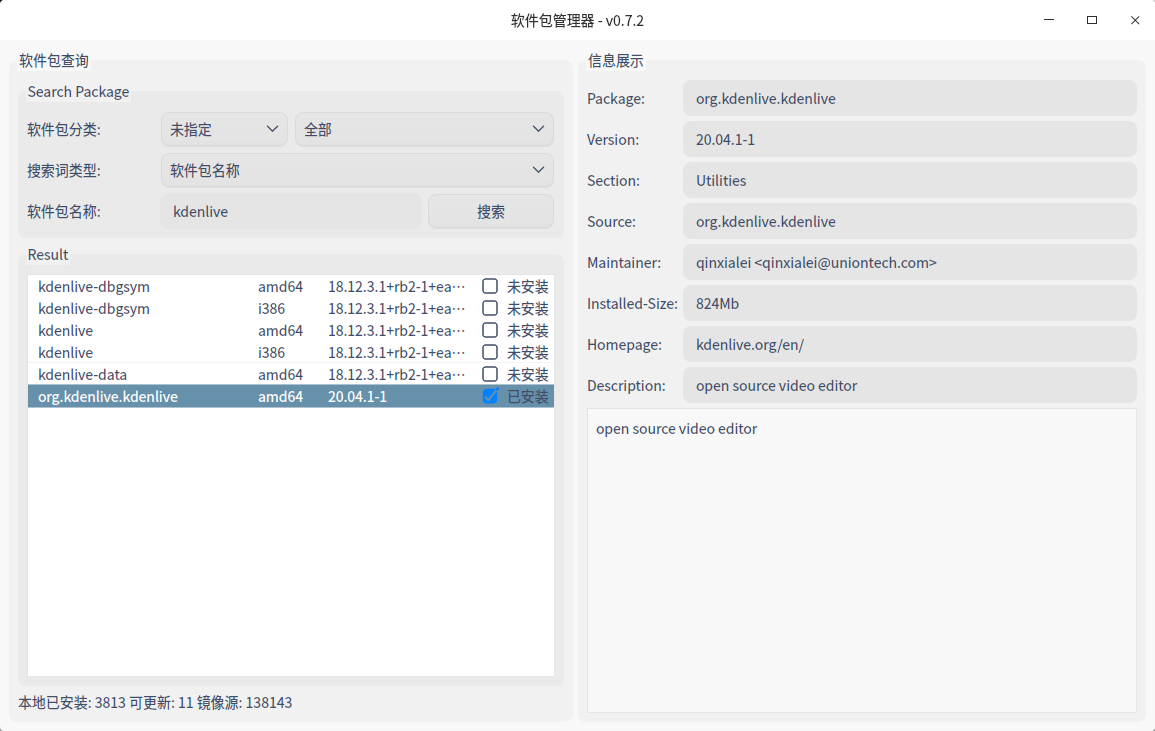Click the Version field 20.04.1-1
The image size is (1155, 731).
910,139
